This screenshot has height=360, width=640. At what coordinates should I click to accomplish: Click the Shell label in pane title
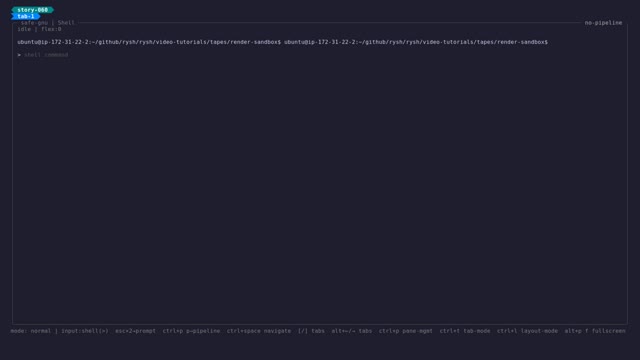66,23
